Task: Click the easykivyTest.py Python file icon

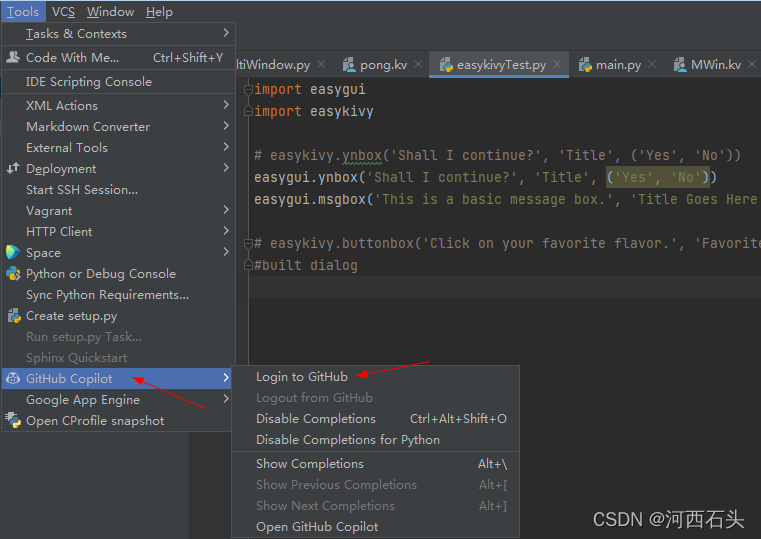Action: point(446,65)
